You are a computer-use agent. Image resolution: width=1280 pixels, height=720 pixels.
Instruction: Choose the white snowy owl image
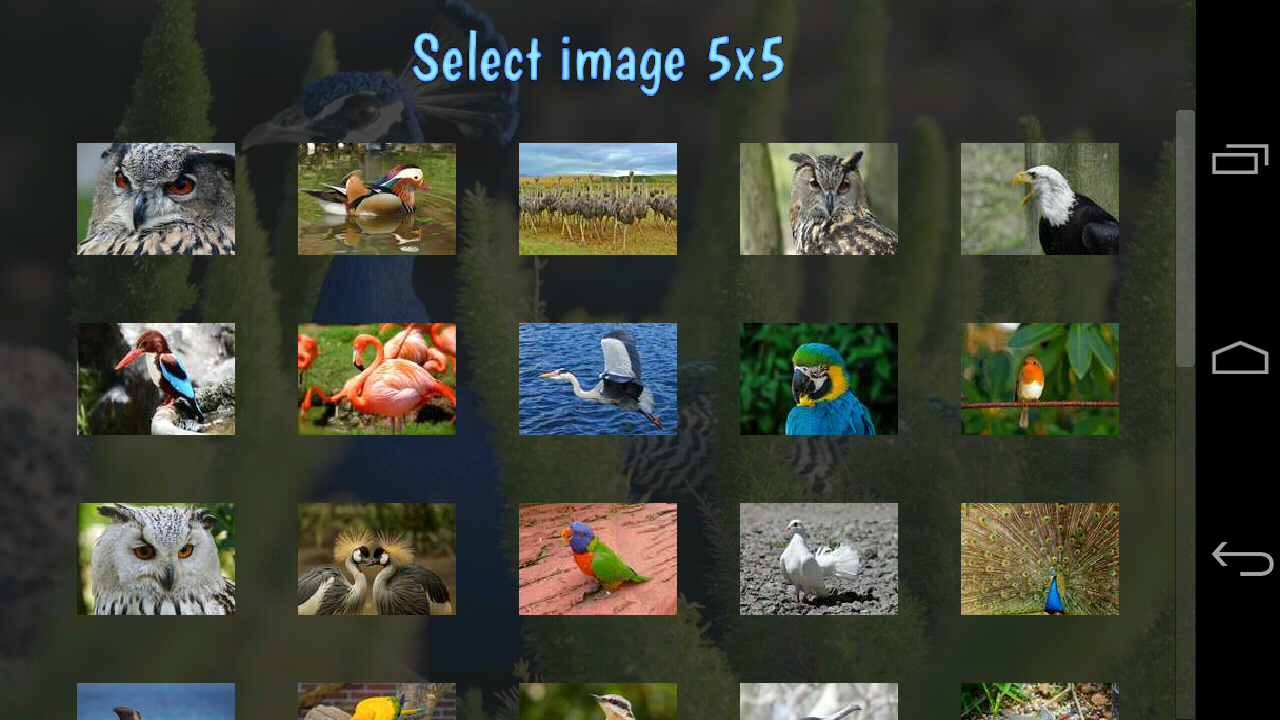point(156,559)
